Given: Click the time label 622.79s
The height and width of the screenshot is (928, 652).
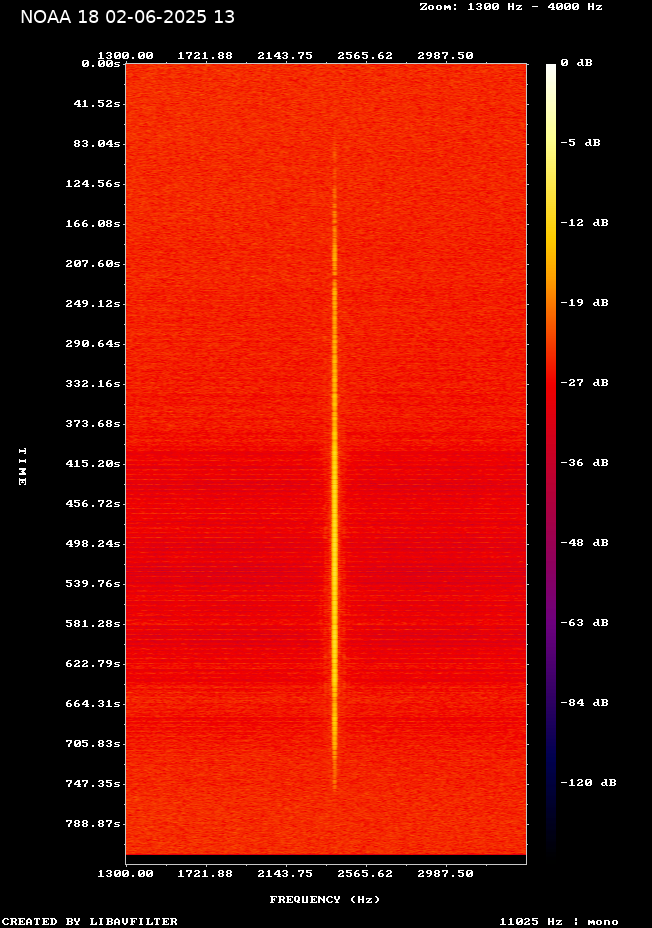Looking at the screenshot, I should point(93,663).
